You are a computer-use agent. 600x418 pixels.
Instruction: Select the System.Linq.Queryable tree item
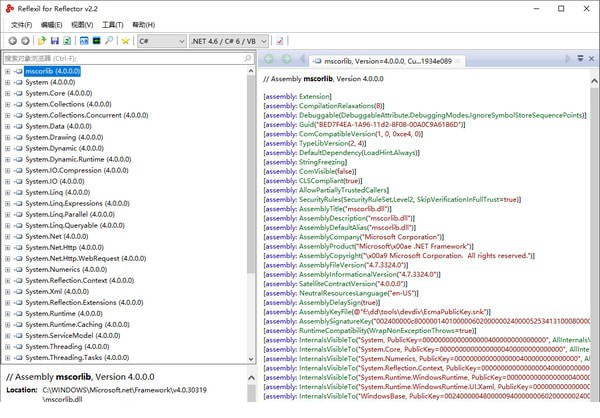pyautogui.click(x=75, y=225)
